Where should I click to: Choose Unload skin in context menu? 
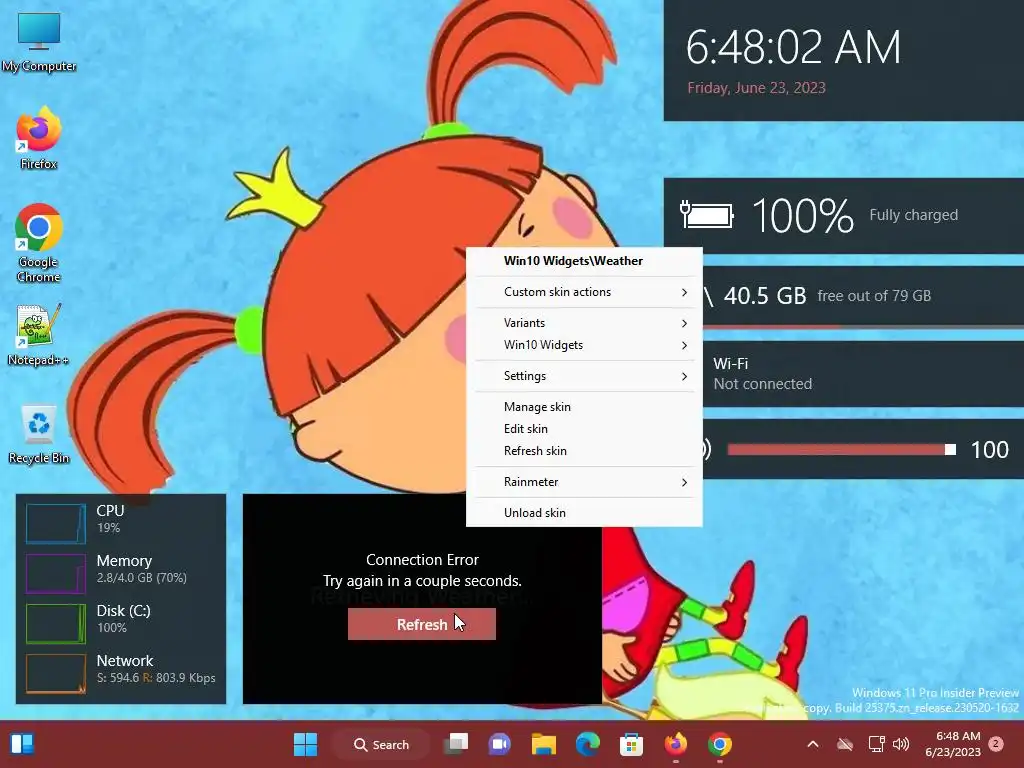pyautogui.click(x=584, y=513)
